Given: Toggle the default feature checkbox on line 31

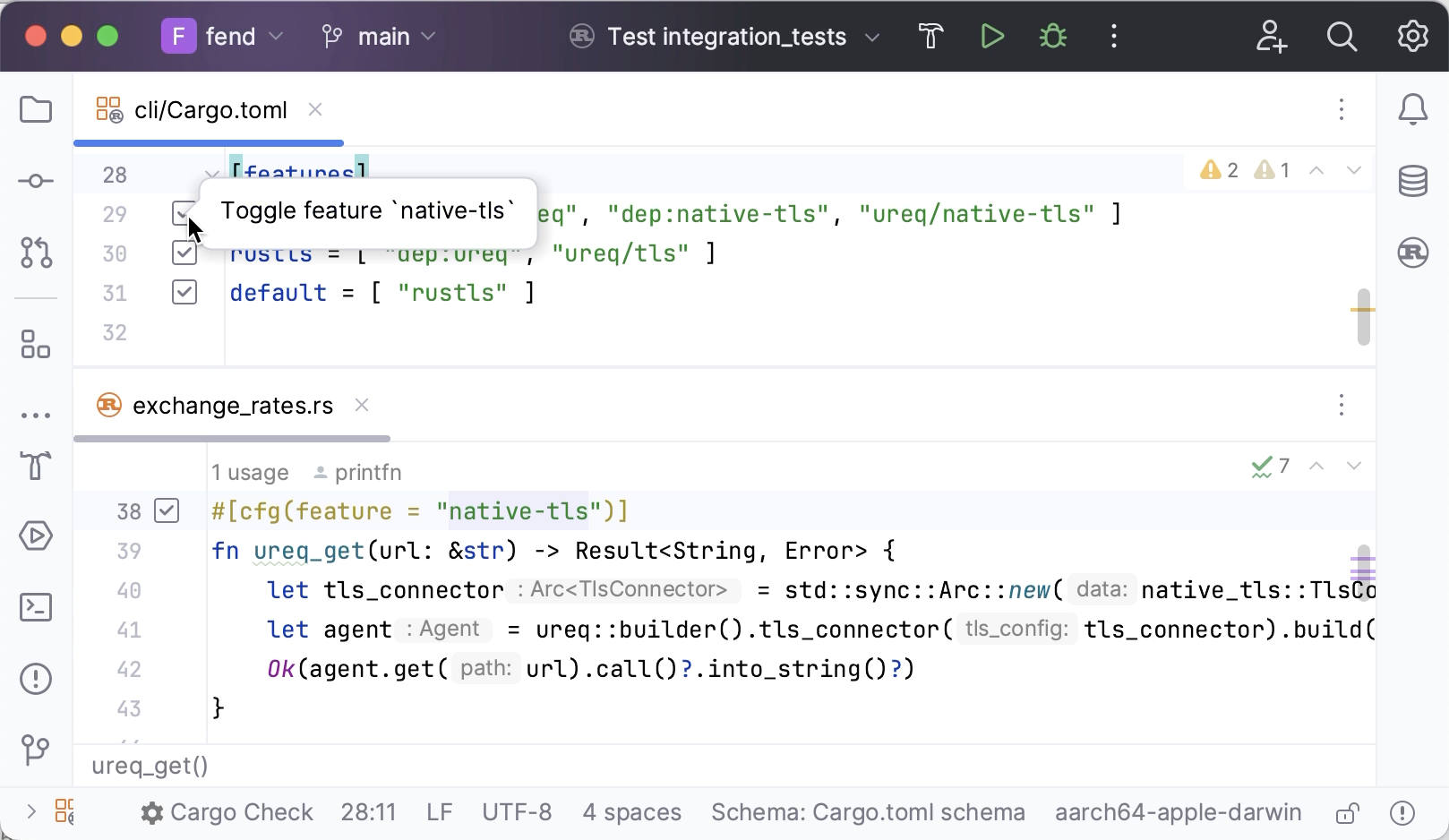Looking at the screenshot, I should (184, 292).
